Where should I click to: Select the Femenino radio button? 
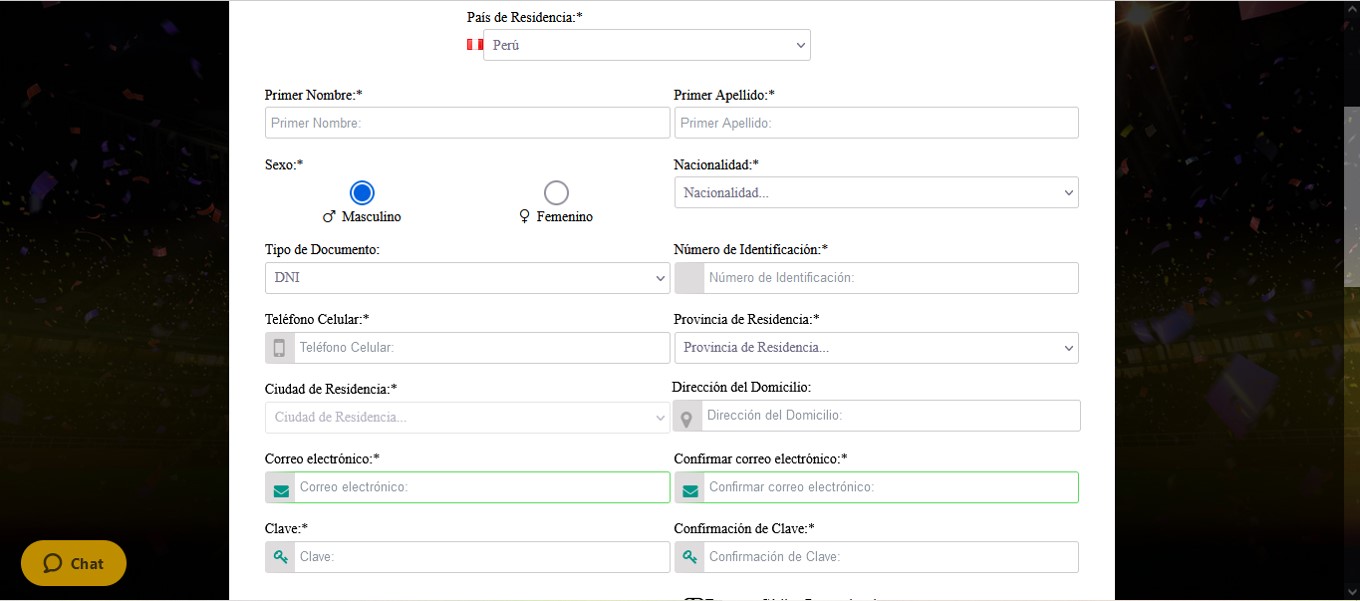click(556, 193)
